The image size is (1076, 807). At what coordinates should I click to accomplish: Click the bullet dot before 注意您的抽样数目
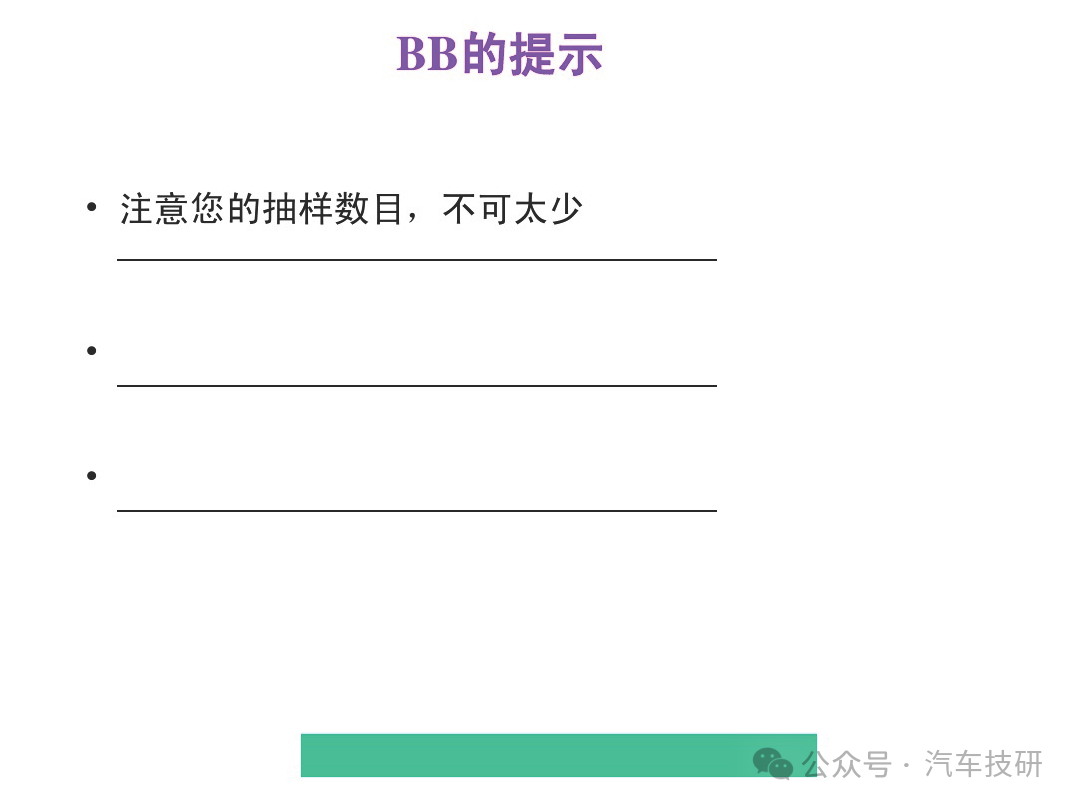point(92,207)
